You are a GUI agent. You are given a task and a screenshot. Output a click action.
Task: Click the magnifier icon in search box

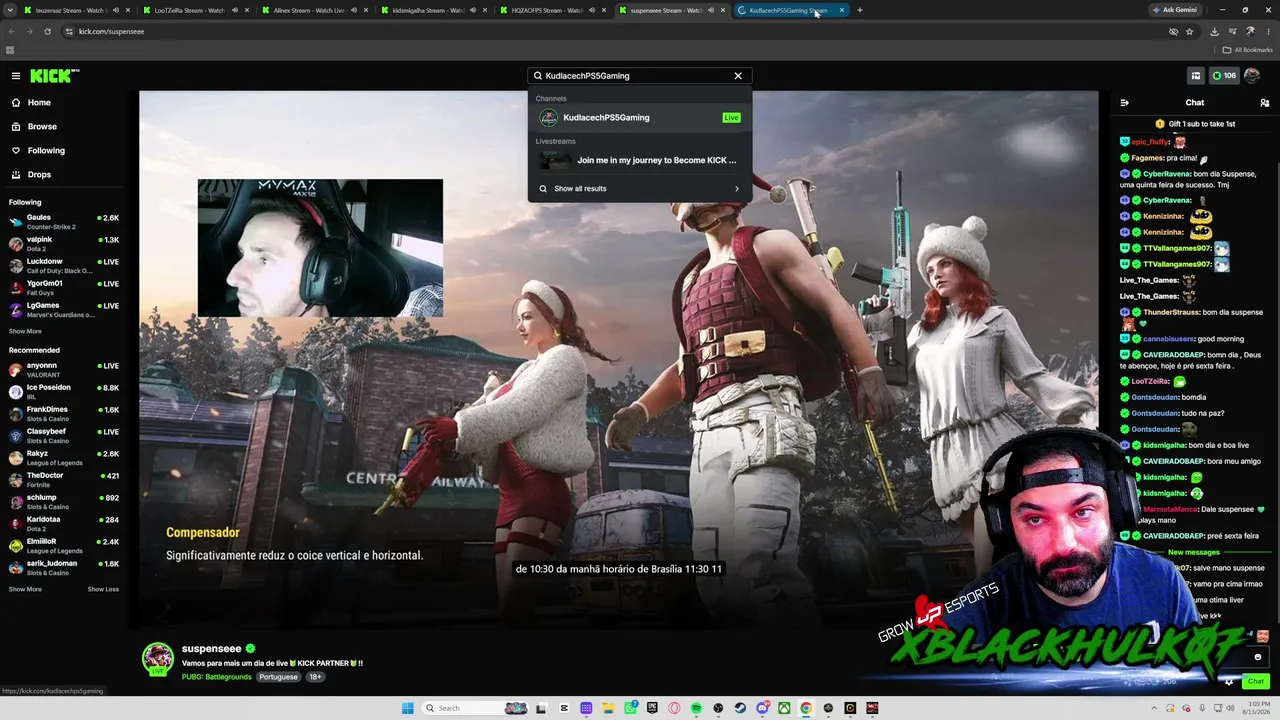[x=538, y=76]
